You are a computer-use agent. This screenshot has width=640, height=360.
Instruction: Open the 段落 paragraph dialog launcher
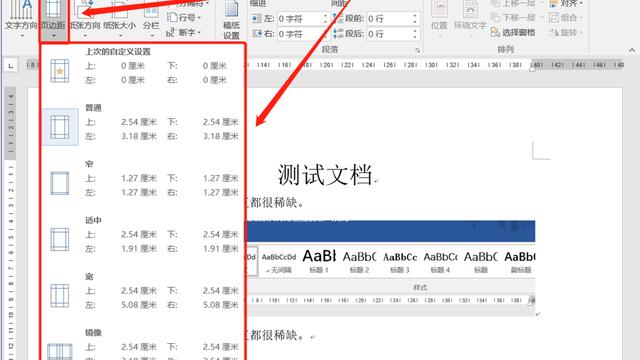click(x=417, y=51)
